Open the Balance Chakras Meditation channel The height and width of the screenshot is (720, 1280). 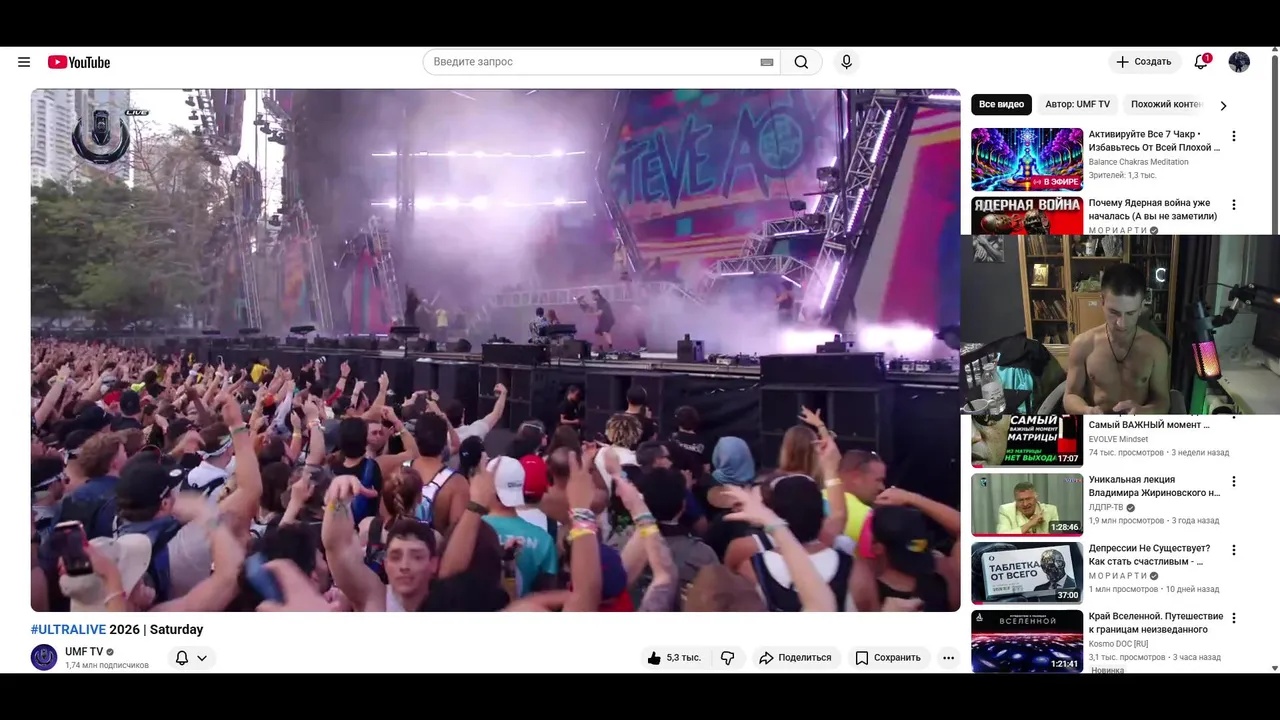tap(1138, 162)
